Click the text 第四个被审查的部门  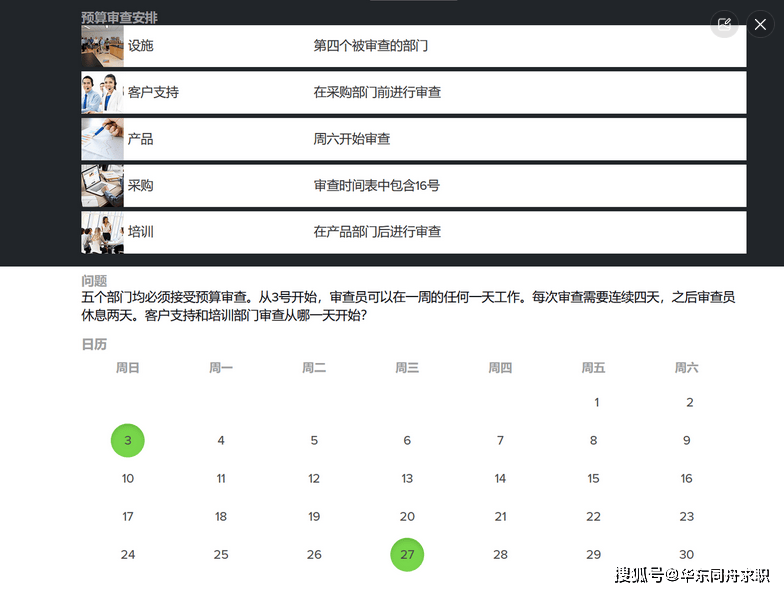[x=370, y=46]
